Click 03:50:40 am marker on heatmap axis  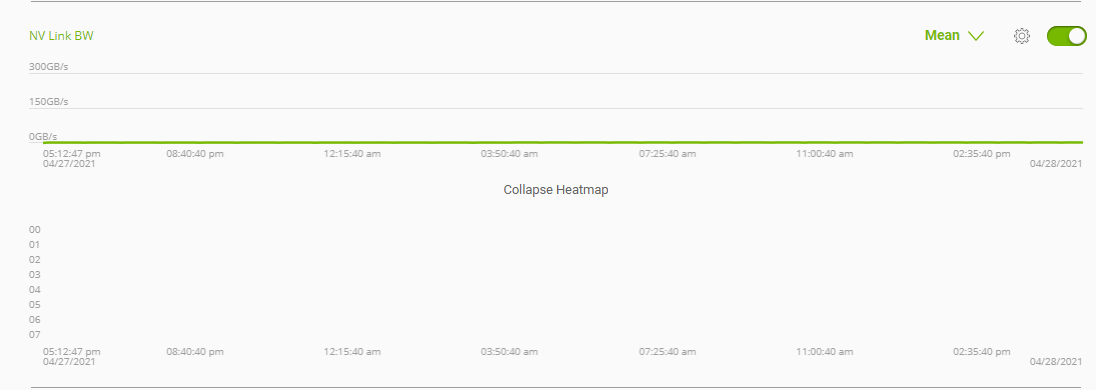click(x=509, y=352)
